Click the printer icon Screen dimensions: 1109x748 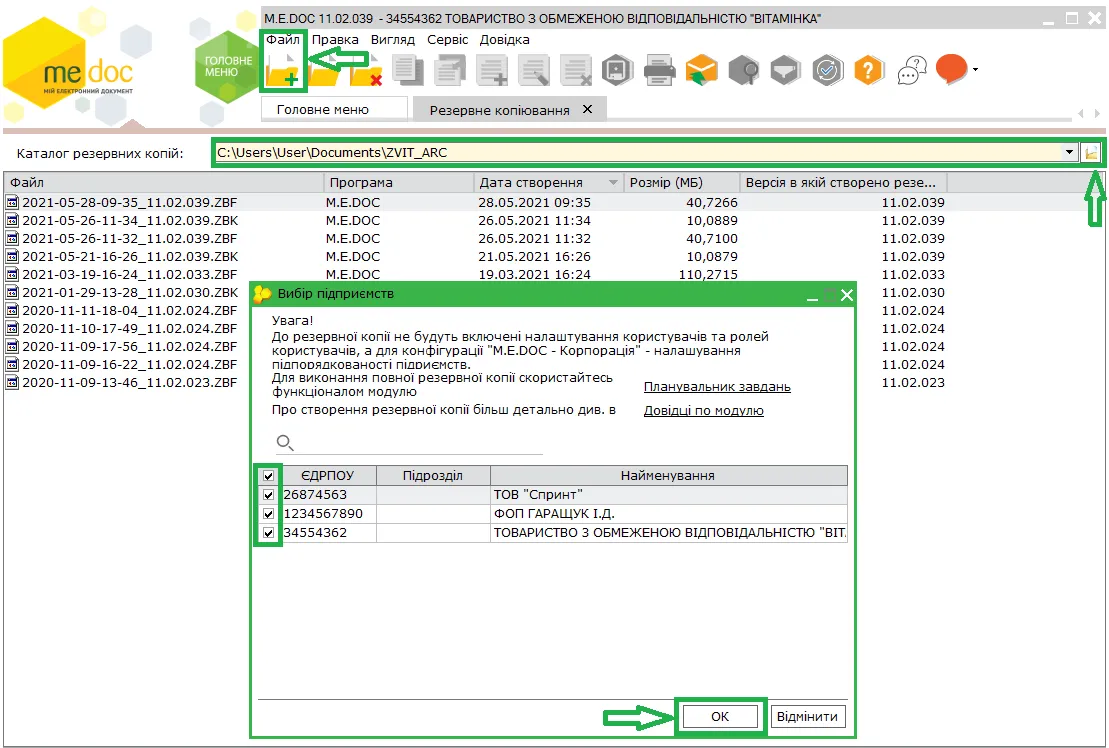tap(659, 71)
